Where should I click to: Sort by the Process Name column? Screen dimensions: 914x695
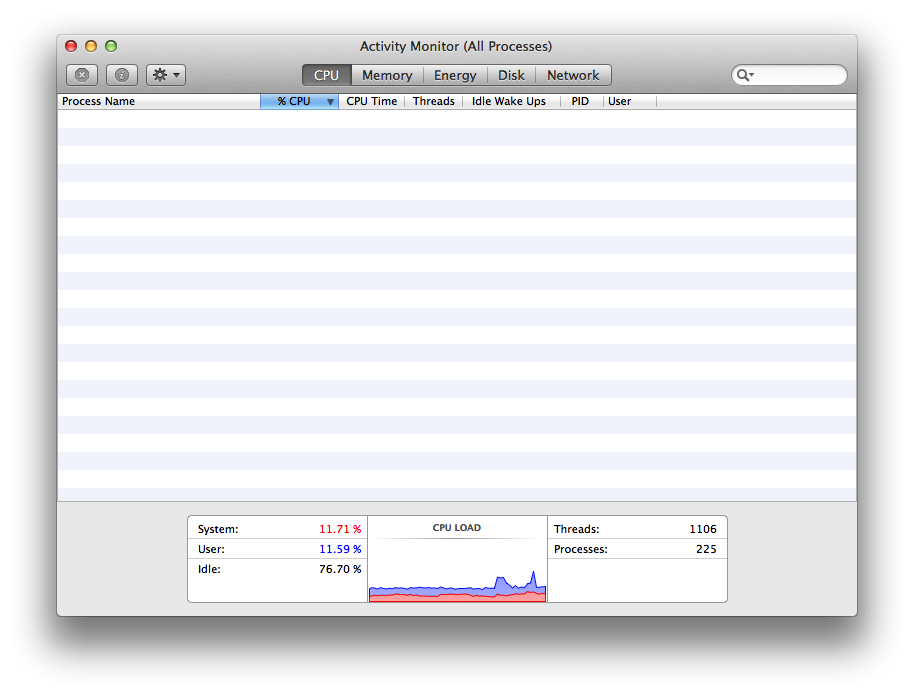tap(97, 101)
